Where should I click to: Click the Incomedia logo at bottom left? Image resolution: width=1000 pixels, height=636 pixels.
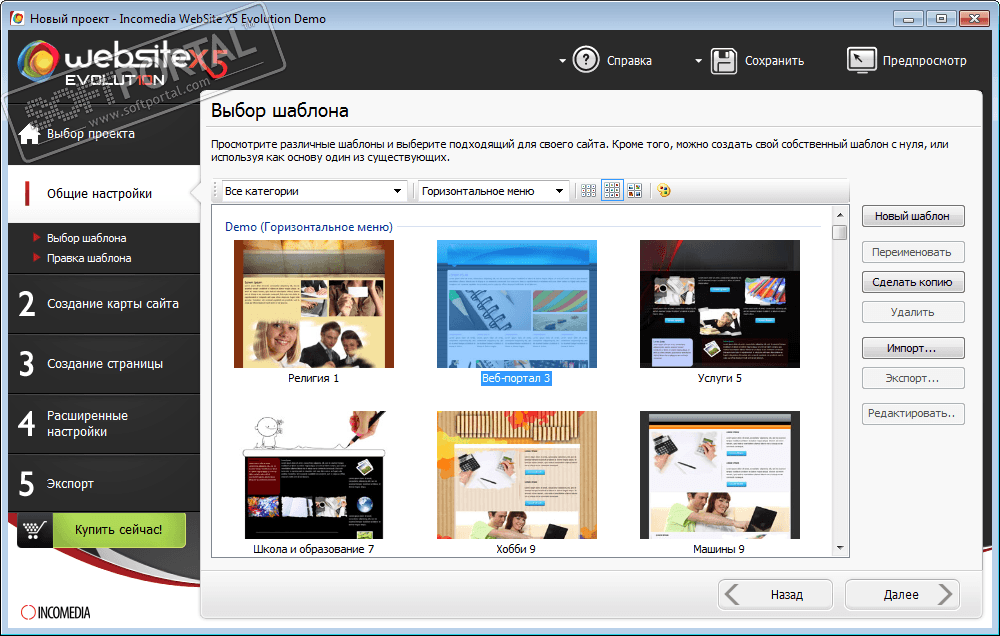[x=55, y=612]
